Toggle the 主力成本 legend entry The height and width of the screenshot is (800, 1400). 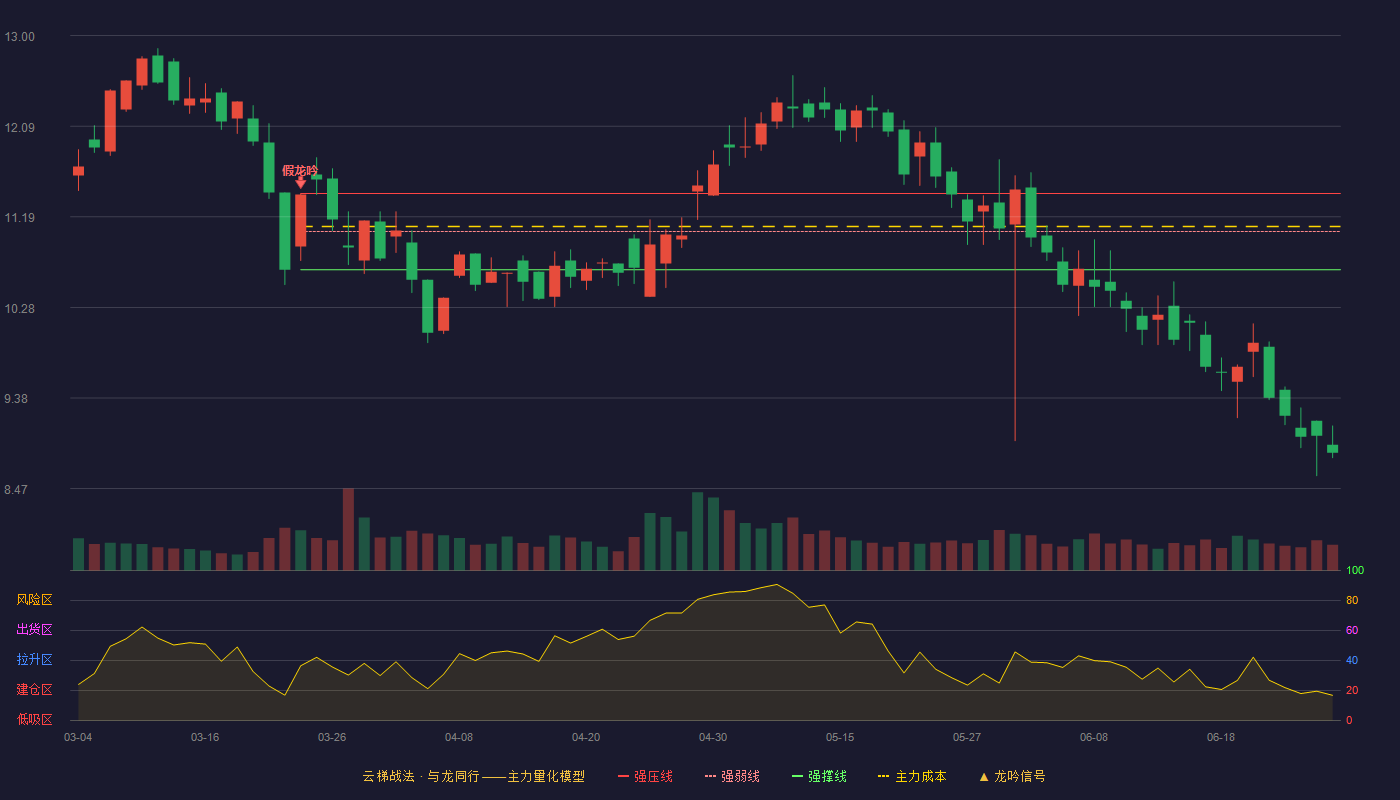pyautogui.click(x=912, y=776)
